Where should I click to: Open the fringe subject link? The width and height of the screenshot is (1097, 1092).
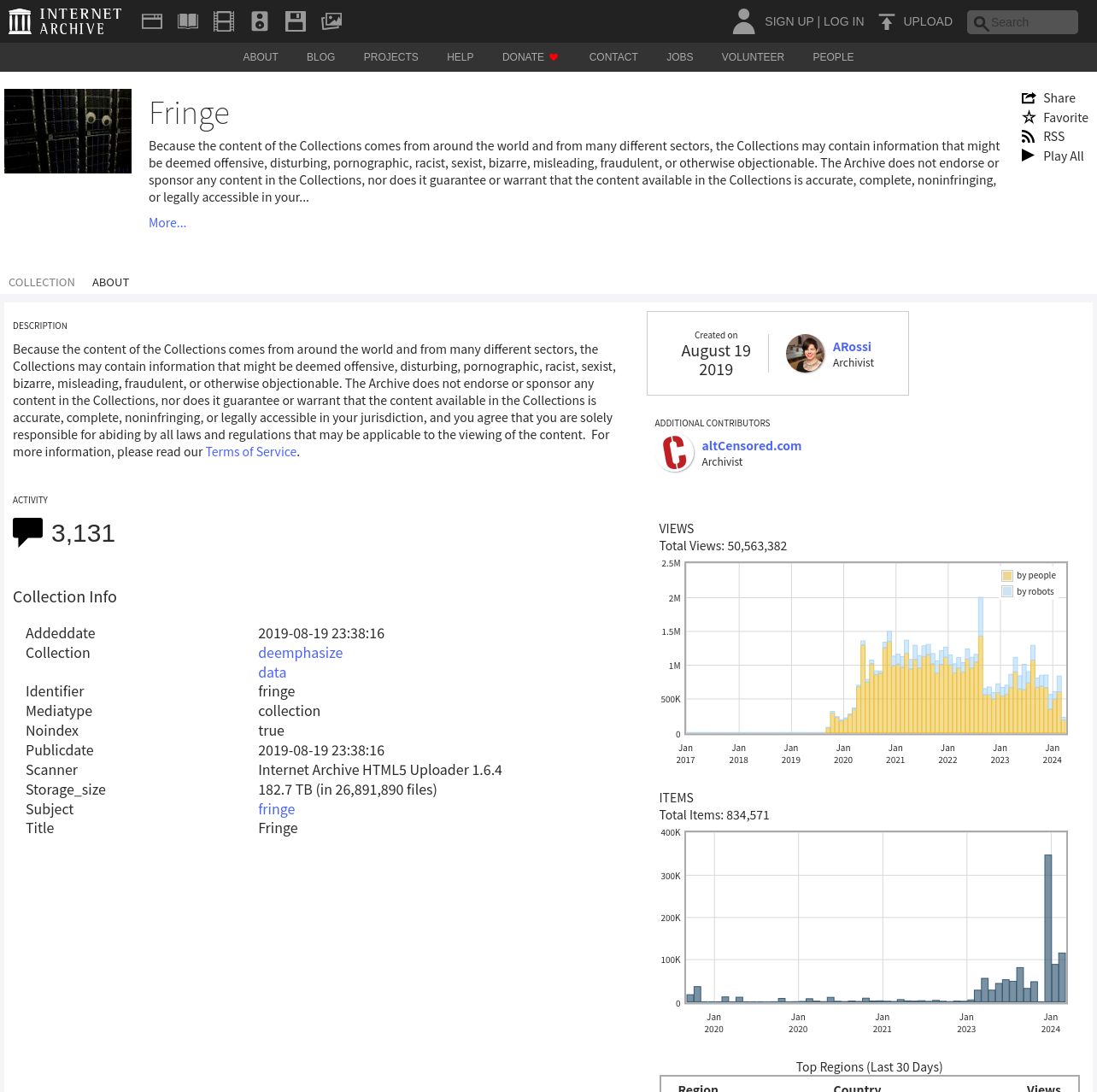[x=277, y=809]
